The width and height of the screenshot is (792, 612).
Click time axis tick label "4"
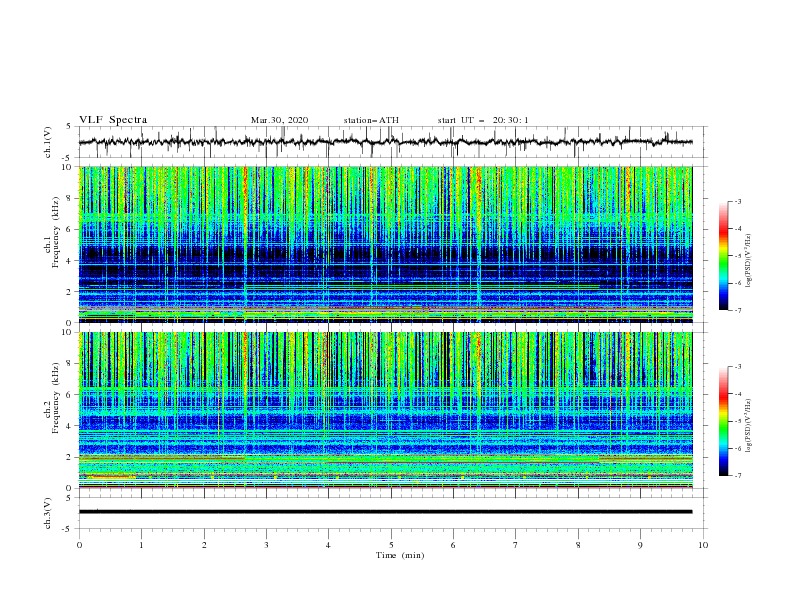[x=328, y=545]
